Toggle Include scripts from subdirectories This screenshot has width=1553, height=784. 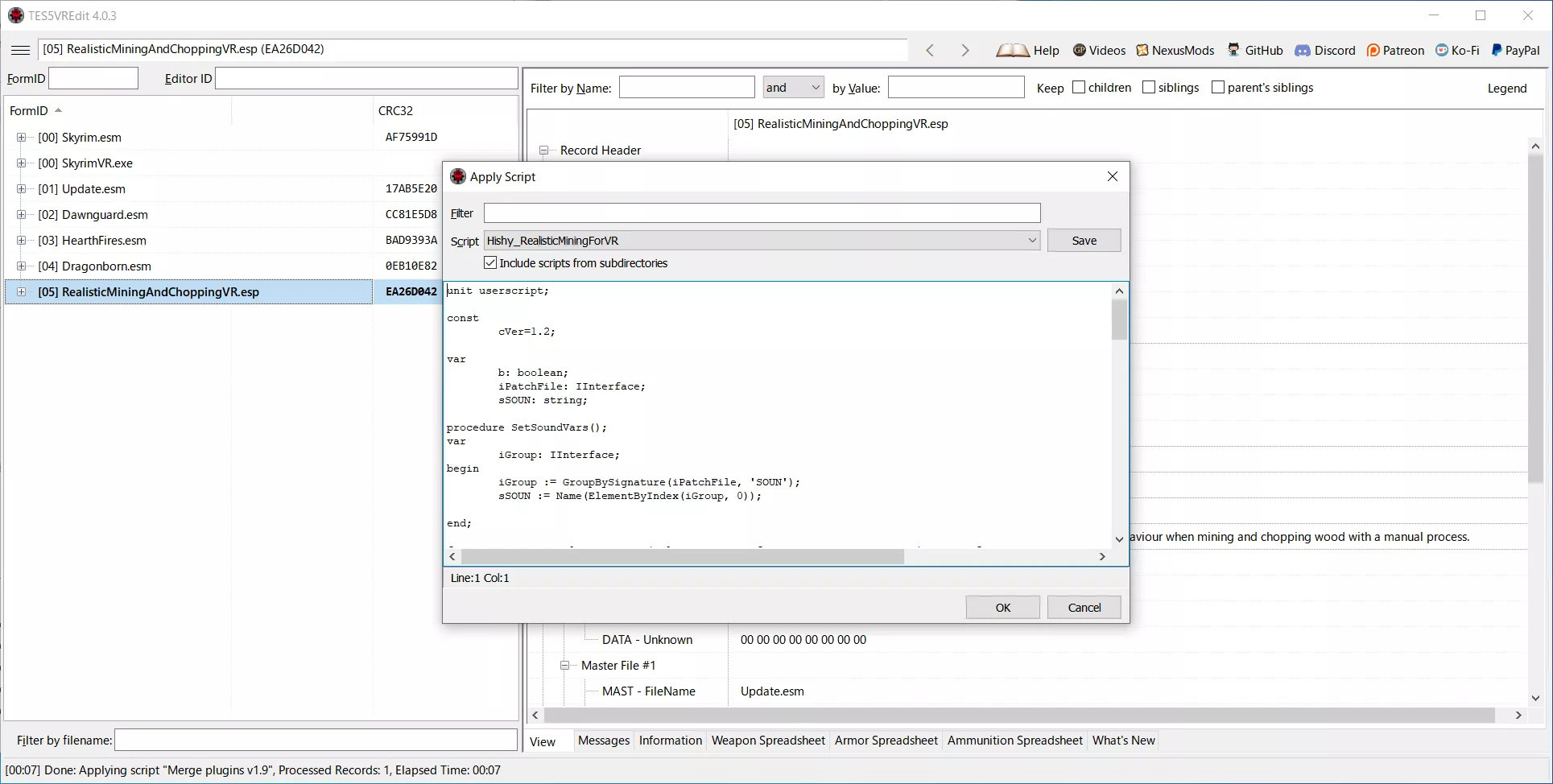pyautogui.click(x=490, y=263)
